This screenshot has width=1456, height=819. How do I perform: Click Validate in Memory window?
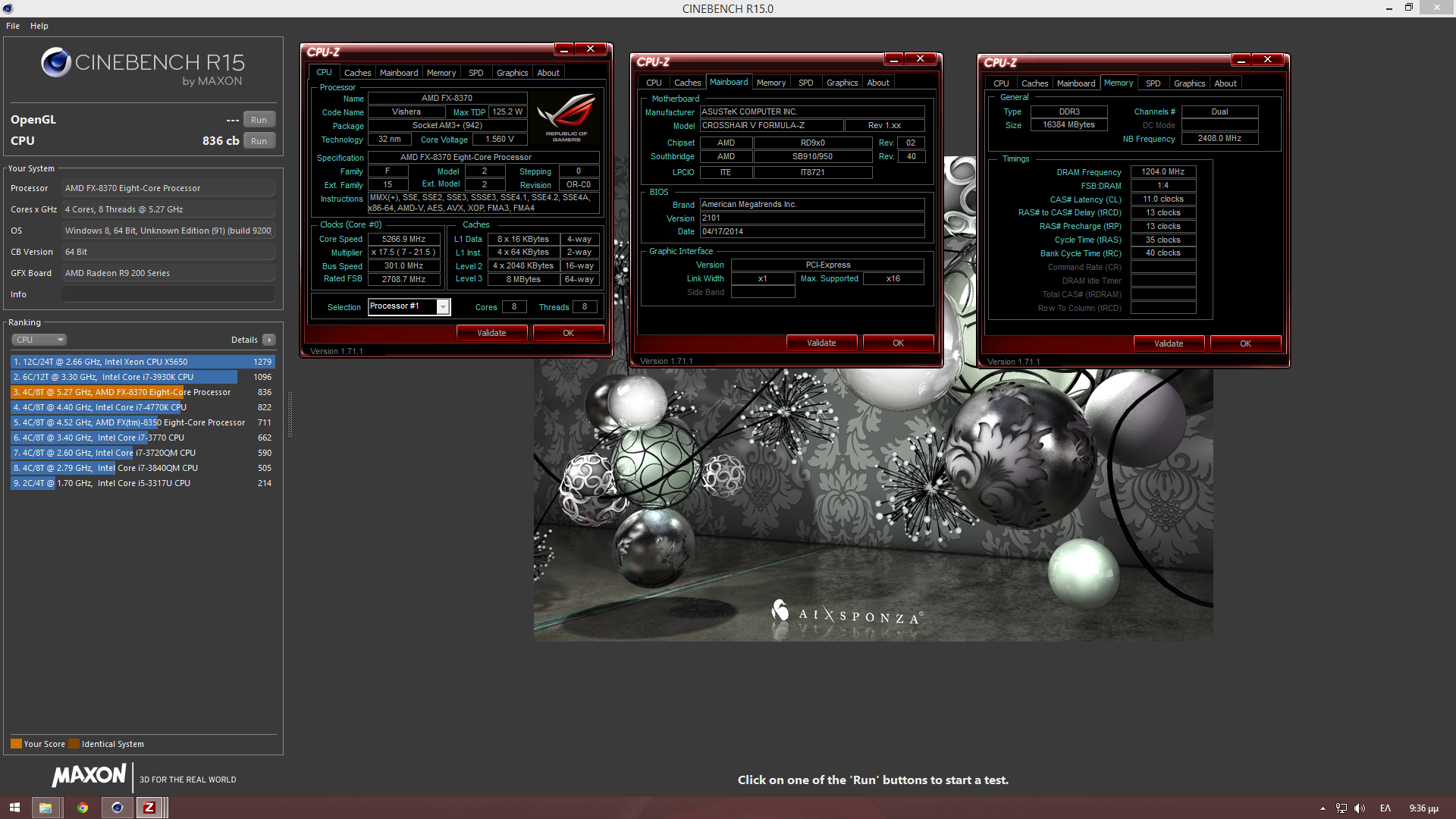(x=1169, y=344)
